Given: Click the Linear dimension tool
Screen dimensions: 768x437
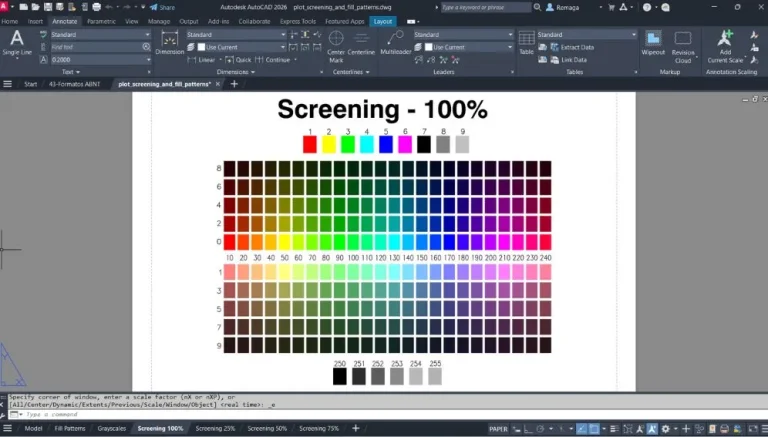Looking at the screenshot, I should (x=201, y=60).
